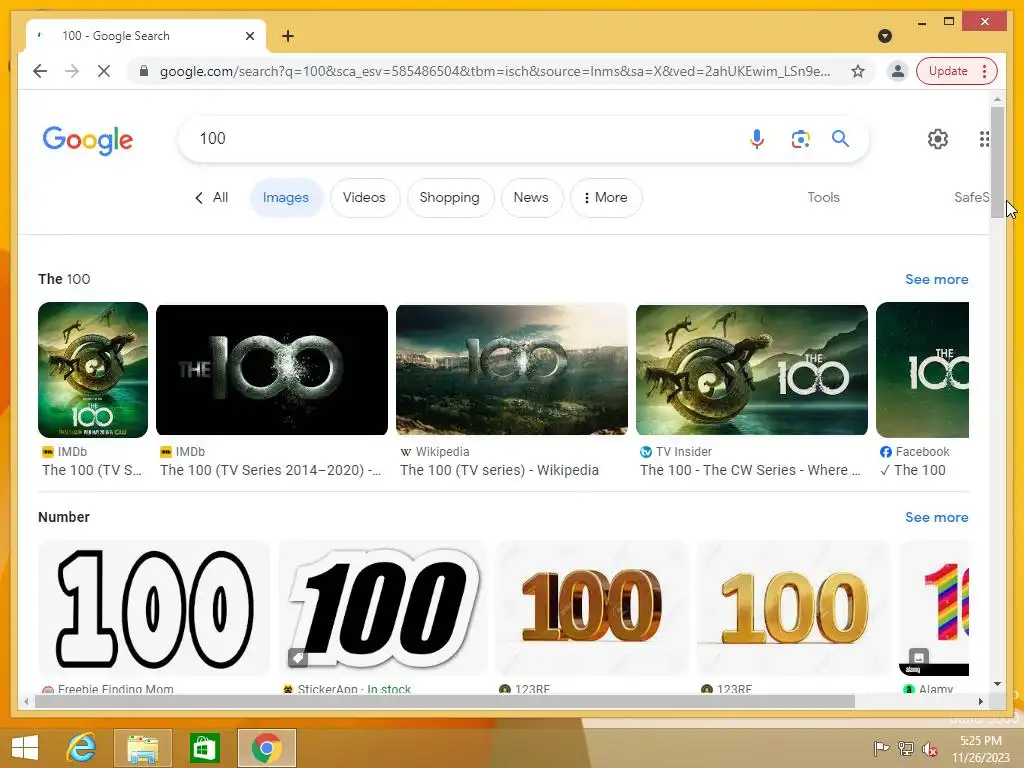Screen dimensions: 1024x768
Task: Click the magnifier search button
Action: 840,138
